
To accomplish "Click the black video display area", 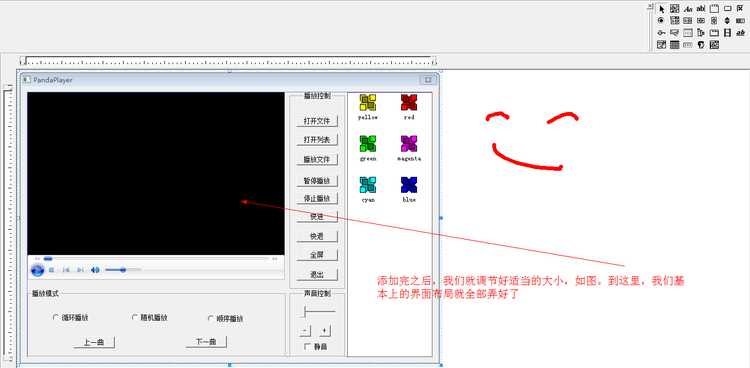I will 156,173.
